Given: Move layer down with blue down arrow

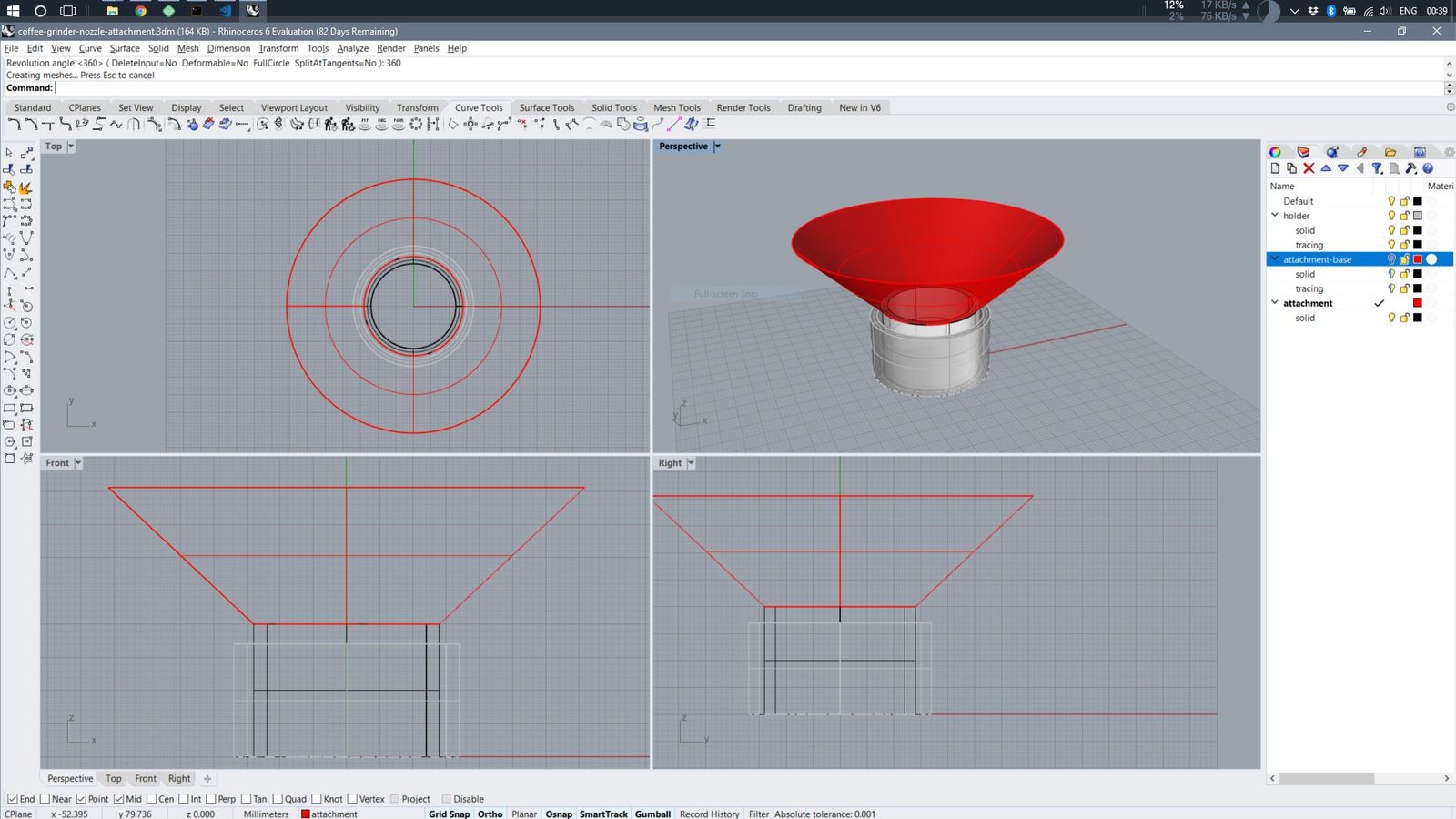Looking at the screenshot, I should 1342,168.
